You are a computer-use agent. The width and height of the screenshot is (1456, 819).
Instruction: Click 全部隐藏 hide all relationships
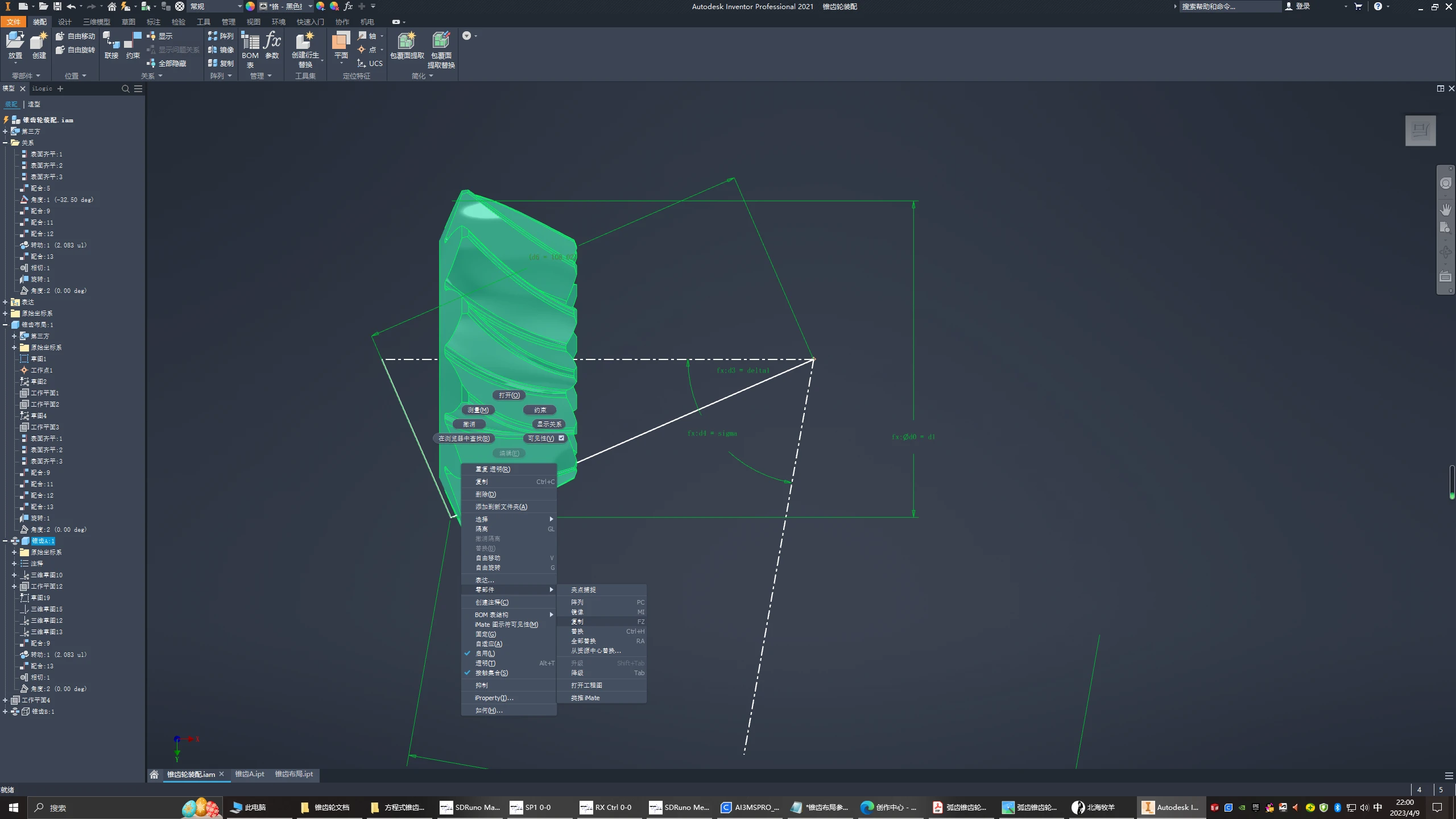click(167, 63)
